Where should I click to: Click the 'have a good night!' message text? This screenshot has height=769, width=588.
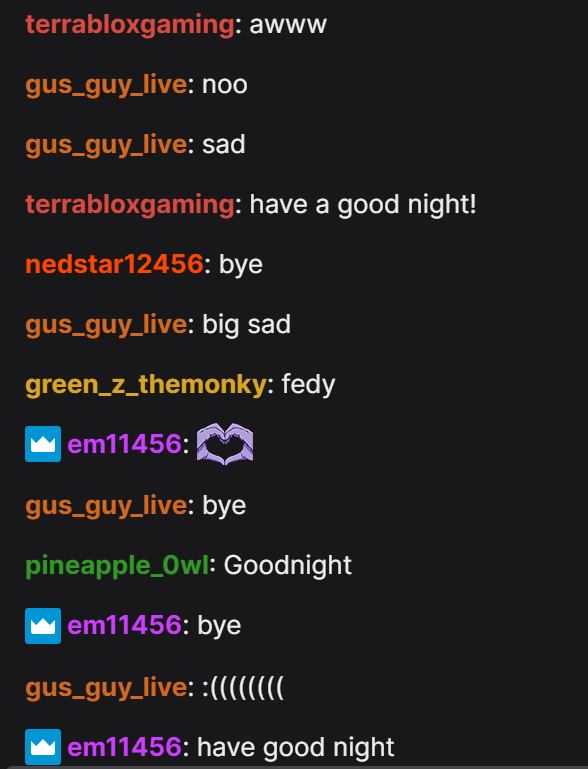coord(363,204)
